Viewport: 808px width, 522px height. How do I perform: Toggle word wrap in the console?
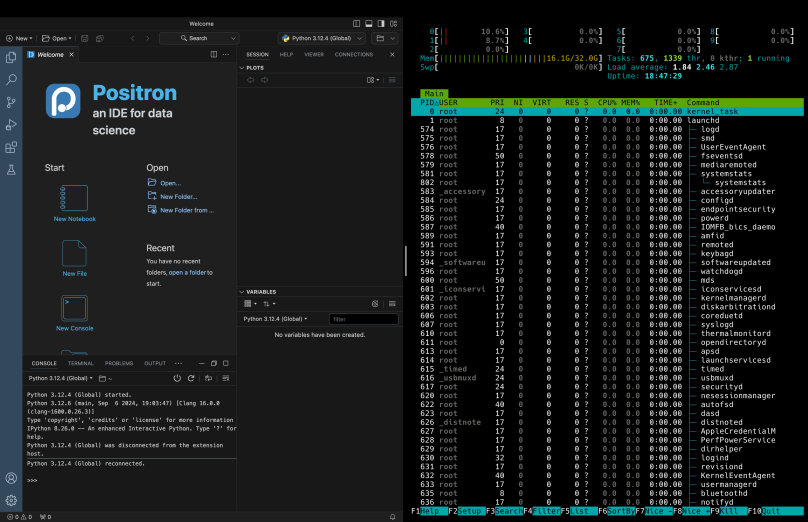(x=208, y=378)
